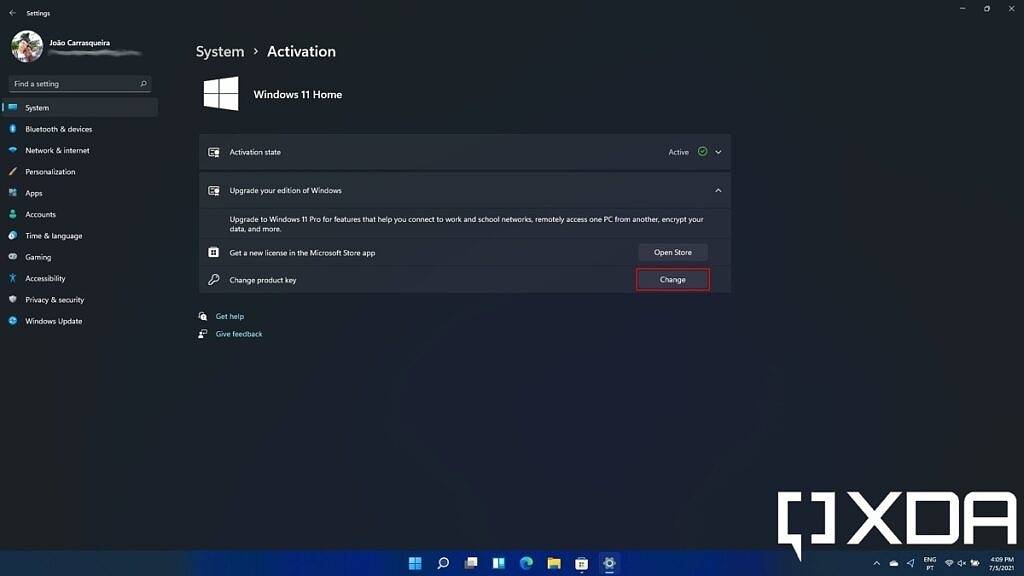Select Personalization in the sidebar
Viewport: 1024px width, 576px height.
pos(52,171)
